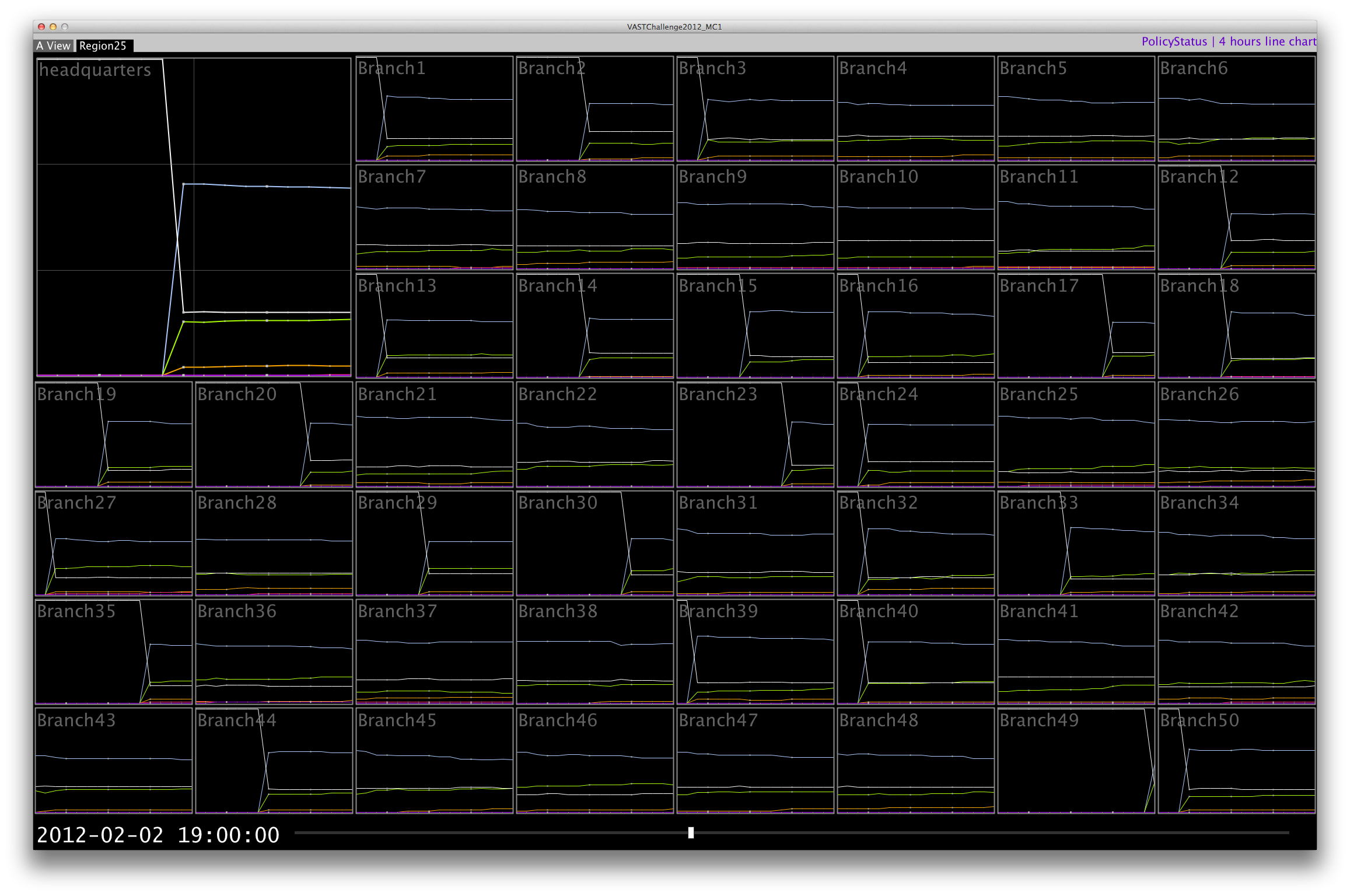
Task: Click the Branch28 line chart
Action: click(x=274, y=543)
